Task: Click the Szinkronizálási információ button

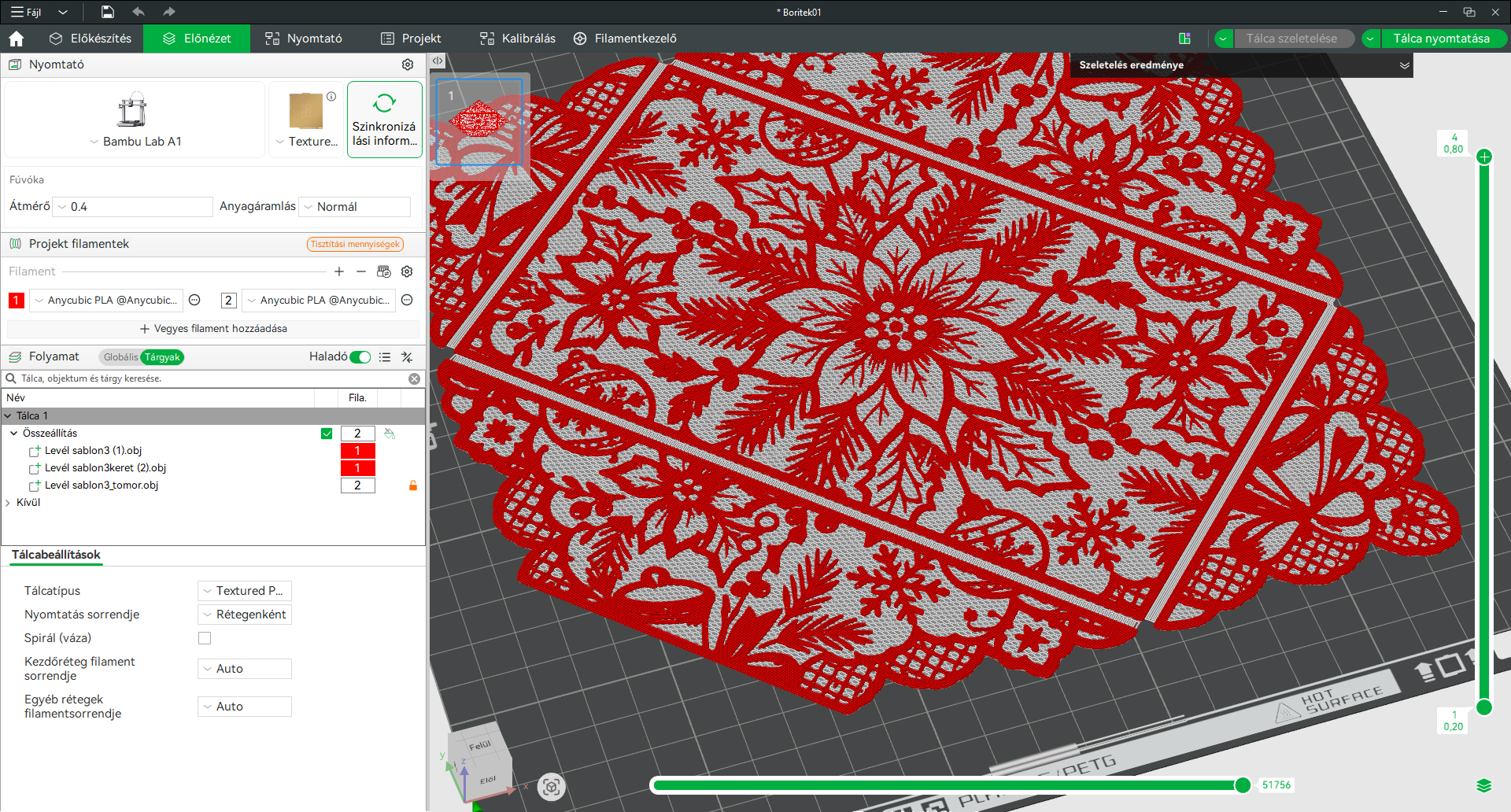Action: click(x=385, y=120)
